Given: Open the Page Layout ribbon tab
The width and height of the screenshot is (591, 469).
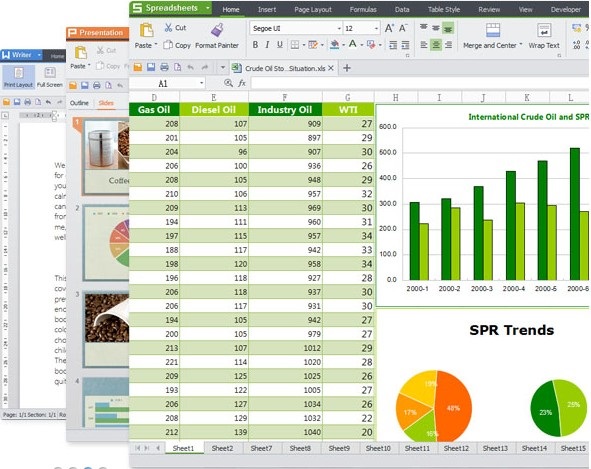Looking at the screenshot, I should [313, 9].
